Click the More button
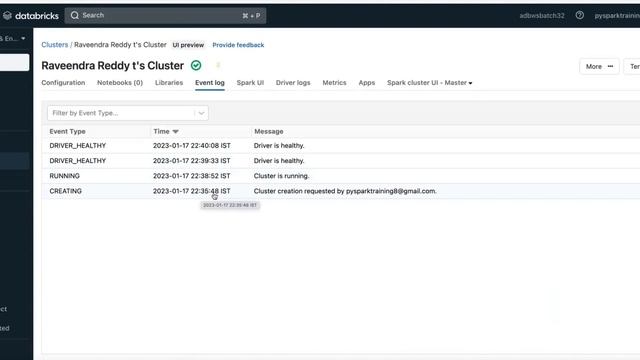This screenshot has width=640, height=360. [599, 66]
